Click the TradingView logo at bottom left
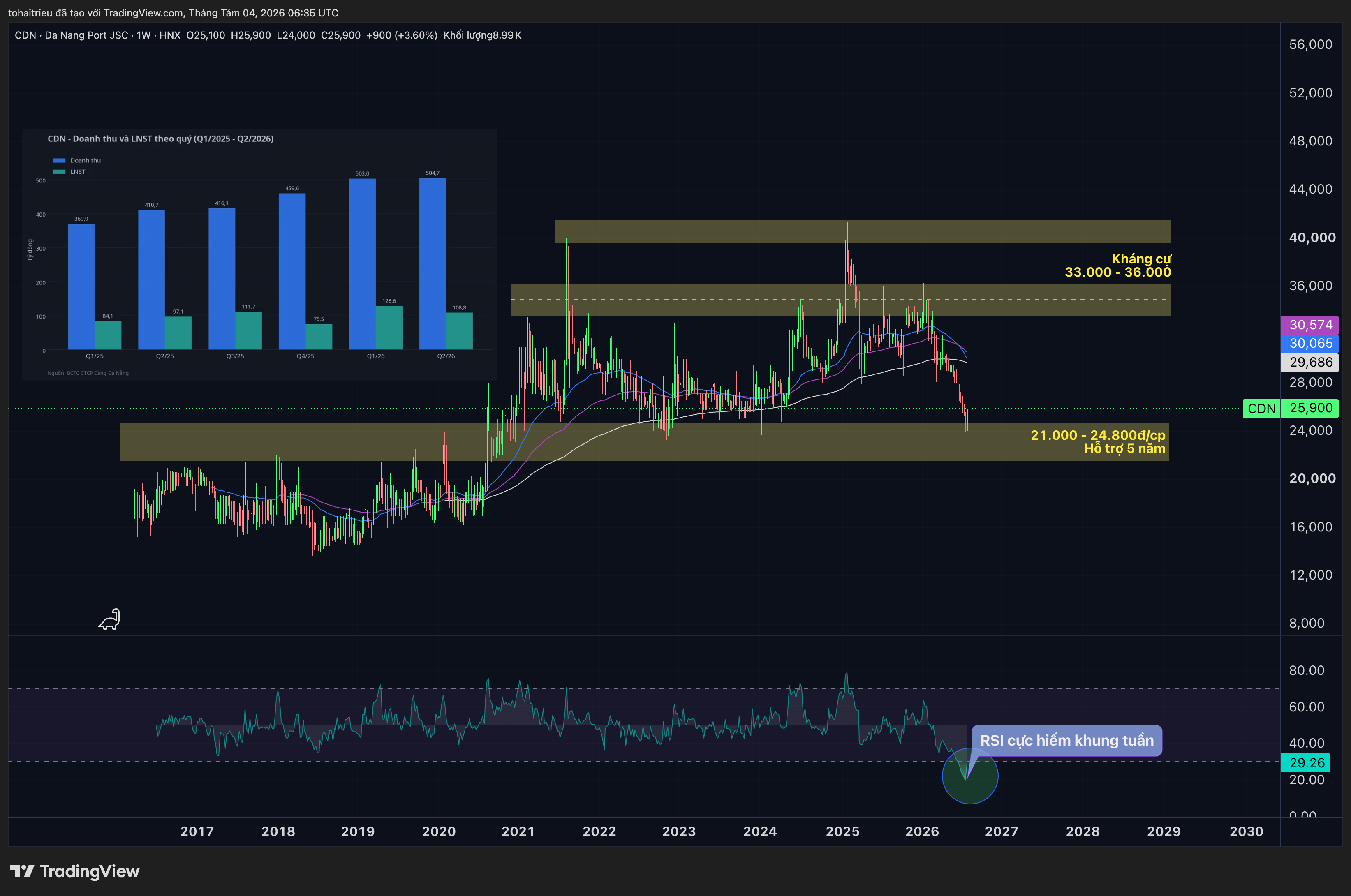 pyautogui.click(x=74, y=871)
